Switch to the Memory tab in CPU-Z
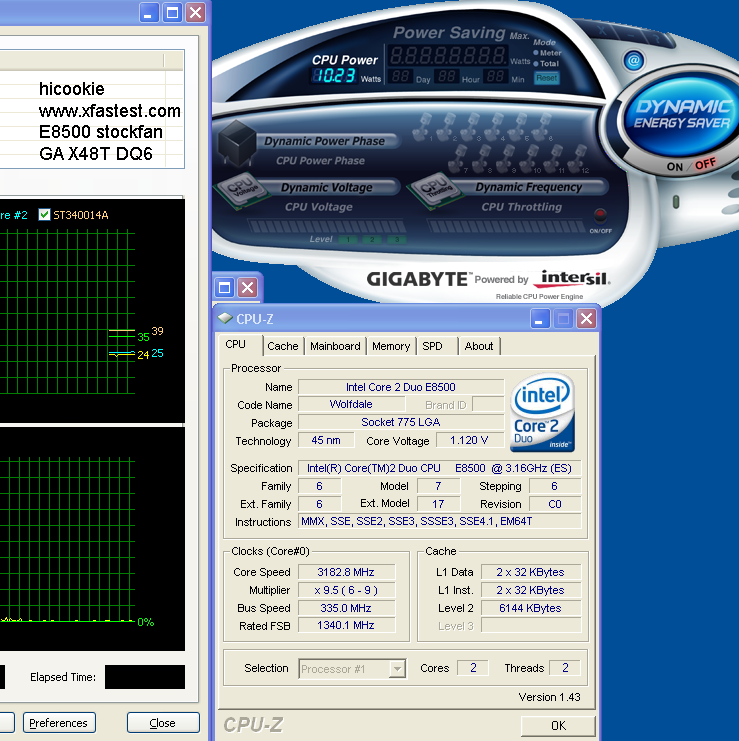739x741 pixels. click(x=390, y=346)
